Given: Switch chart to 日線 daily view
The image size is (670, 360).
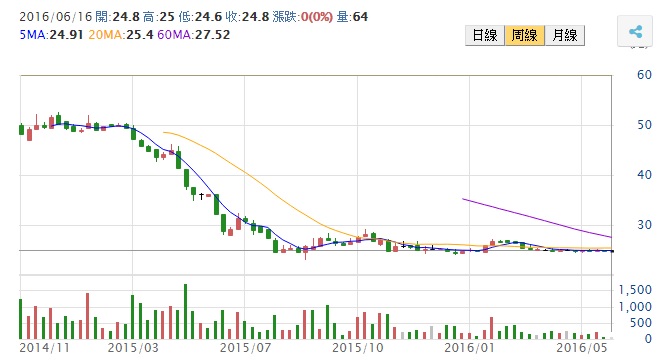Looking at the screenshot, I should click(x=485, y=35).
